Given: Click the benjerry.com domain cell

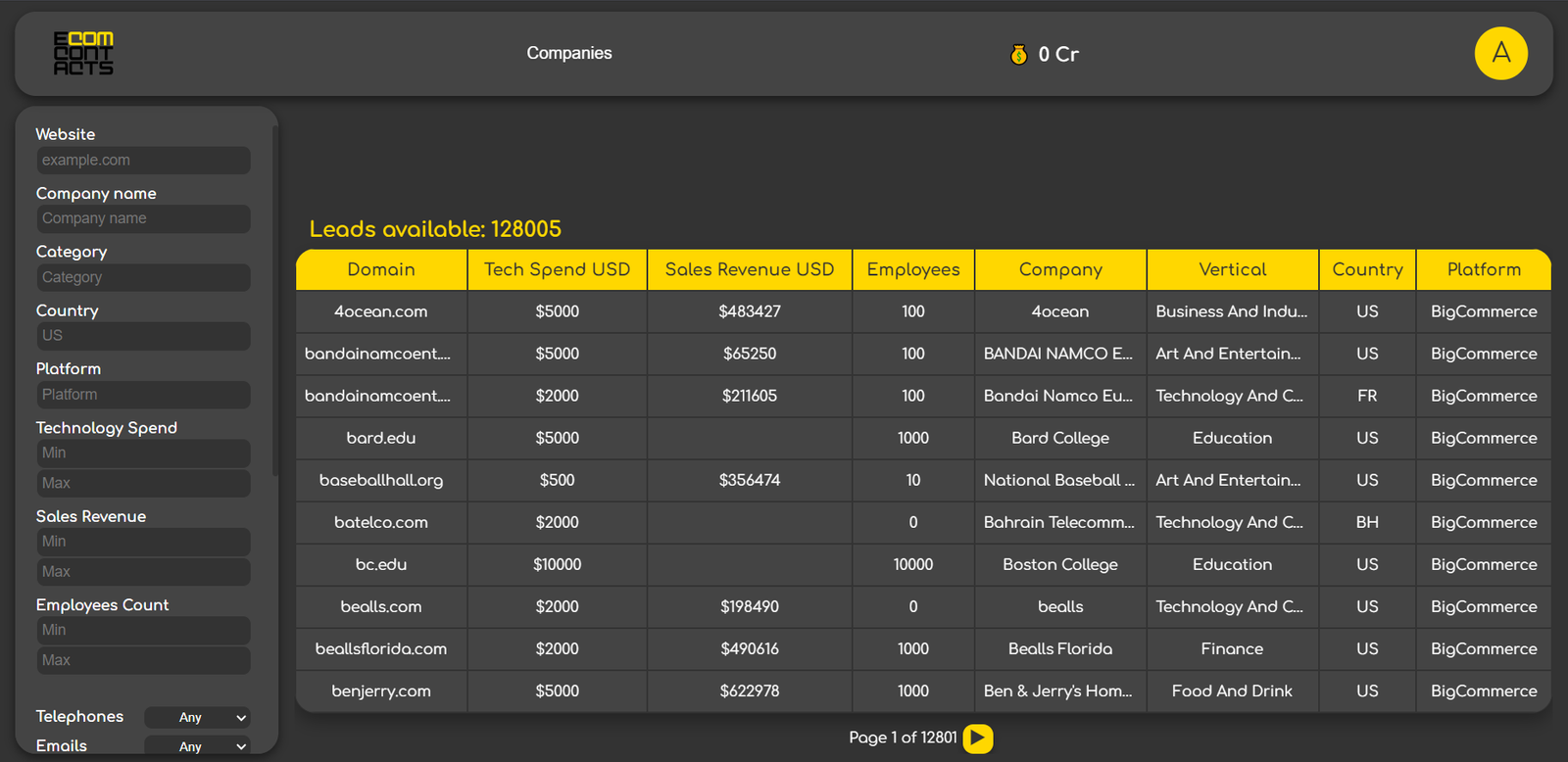Looking at the screenshot, I should pos(380,691).
